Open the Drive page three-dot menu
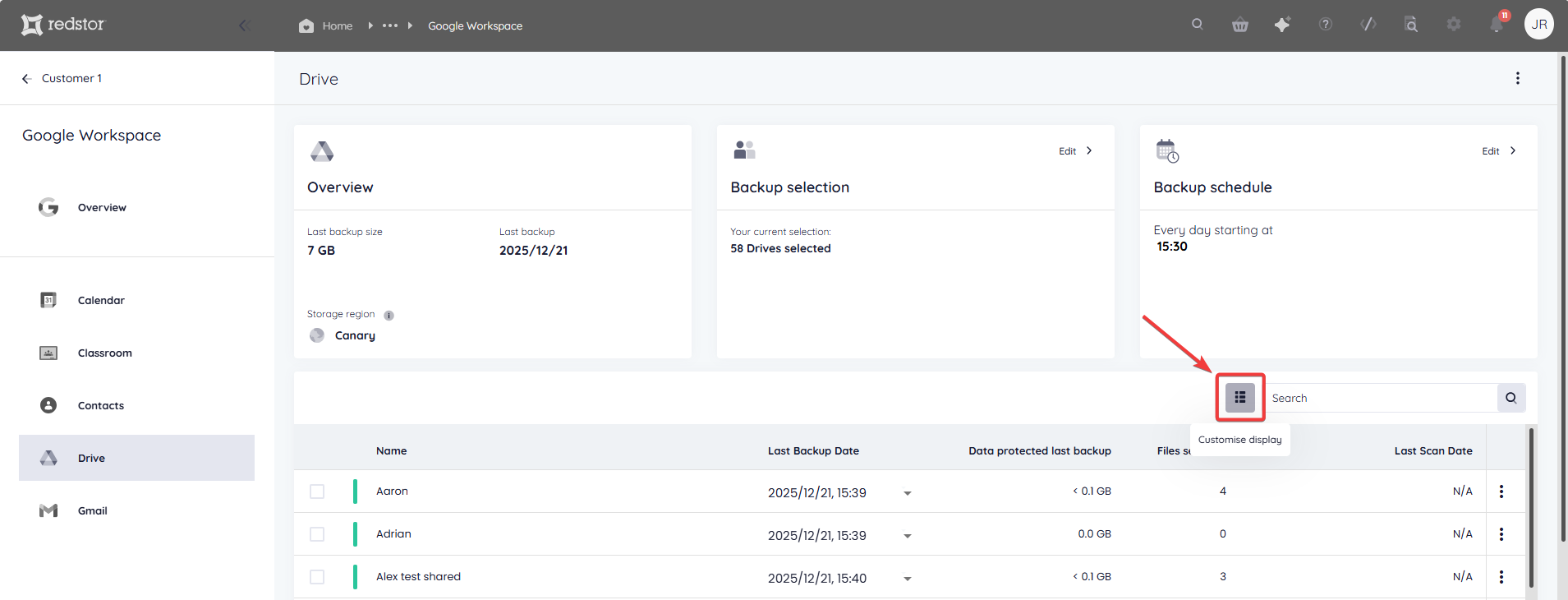Viewport: 1568px width, 600px height. 1517,78
